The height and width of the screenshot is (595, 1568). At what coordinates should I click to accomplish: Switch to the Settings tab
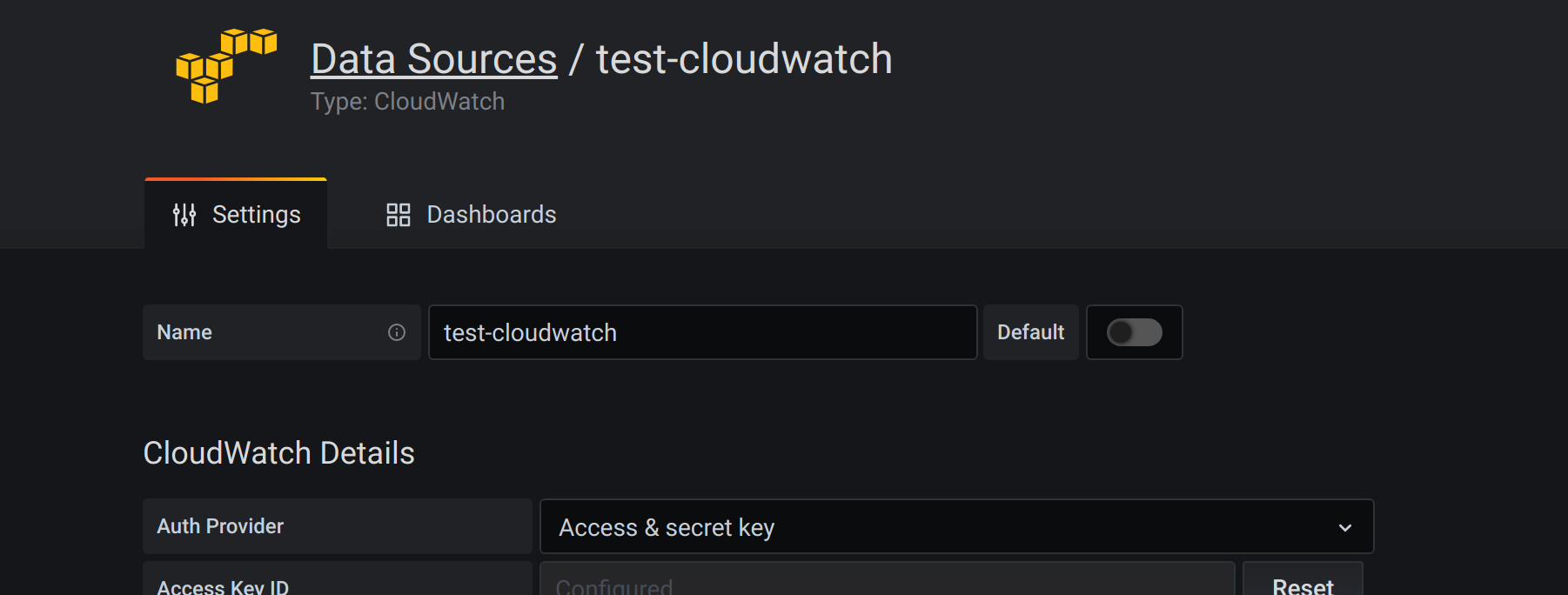point(236,214)
